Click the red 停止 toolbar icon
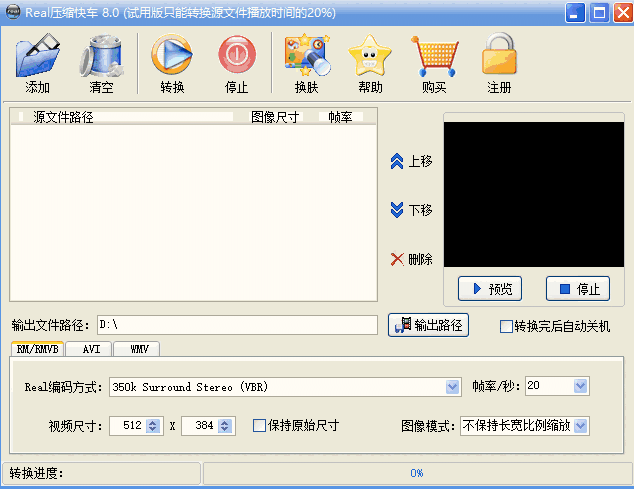Image resolution: width=634 pixels, height=489 pixels. click(x=237, y=55)
